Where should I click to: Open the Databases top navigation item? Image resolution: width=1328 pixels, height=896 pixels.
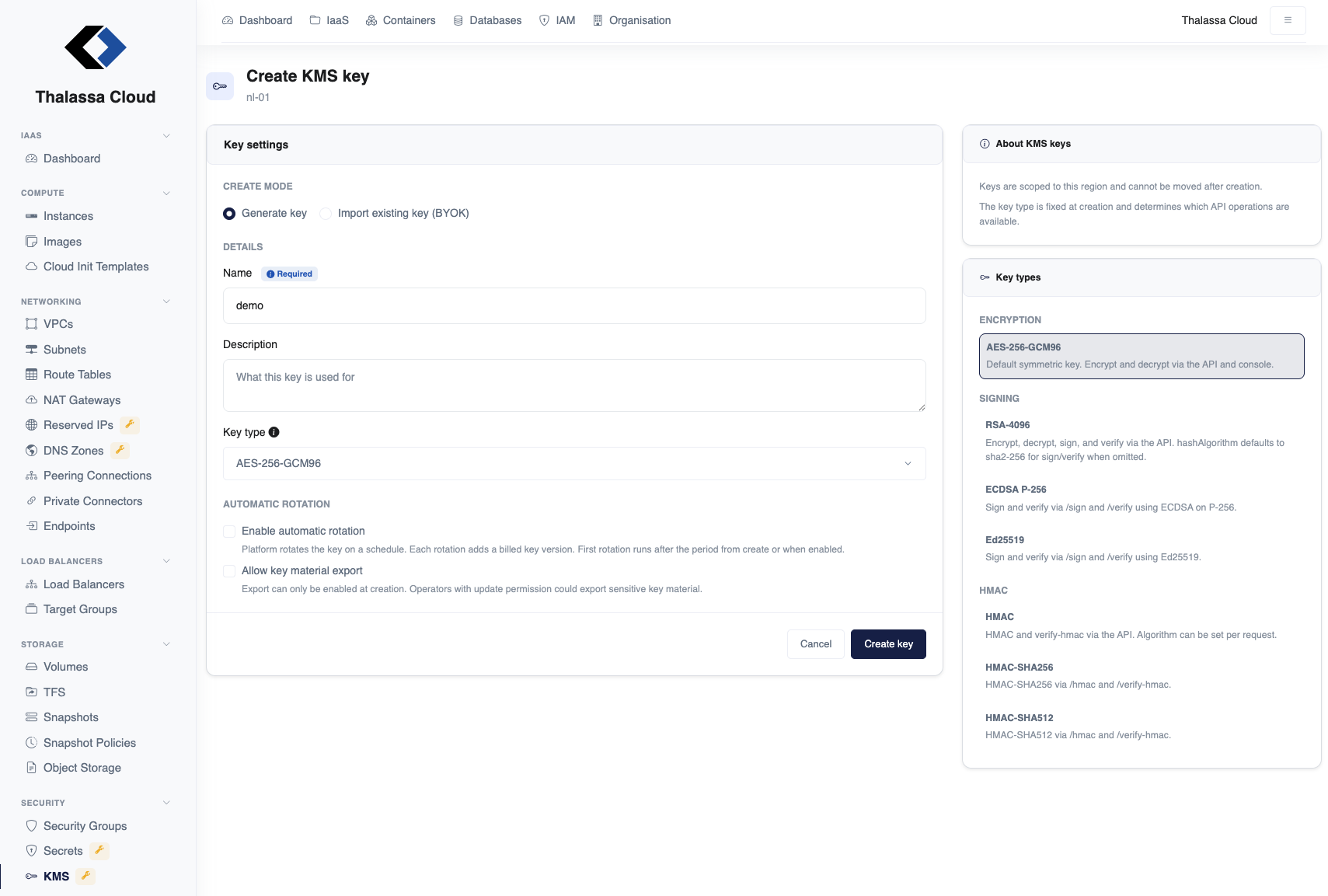[x=487, y=20]
